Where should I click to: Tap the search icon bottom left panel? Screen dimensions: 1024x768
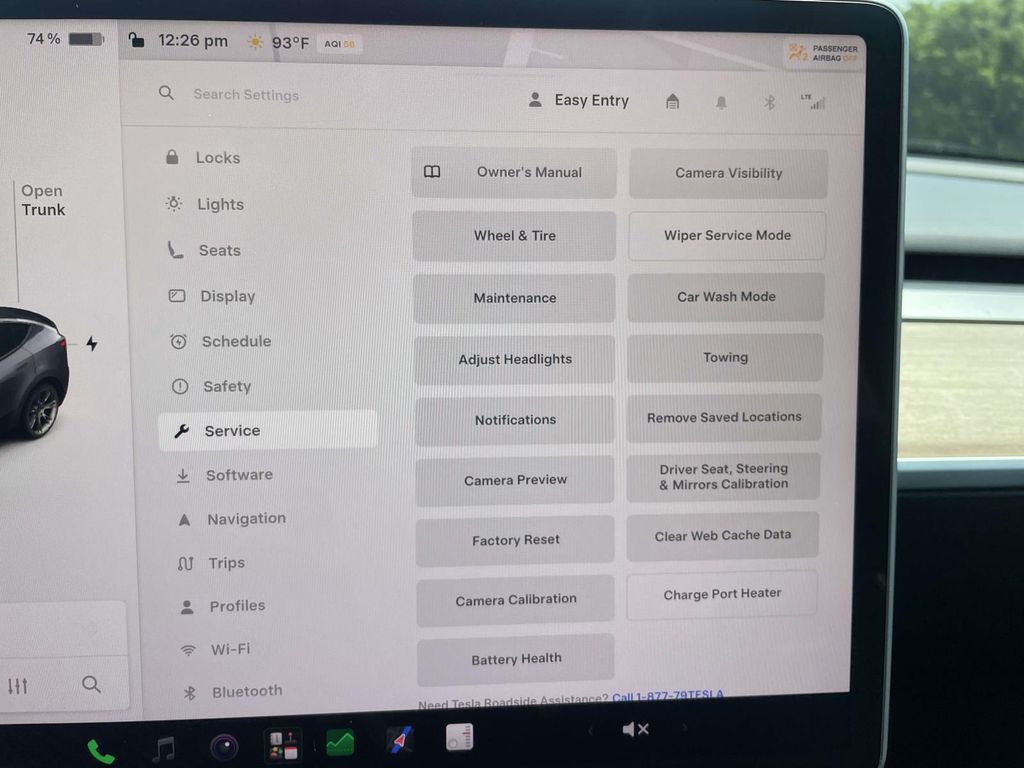coord(91,684)
